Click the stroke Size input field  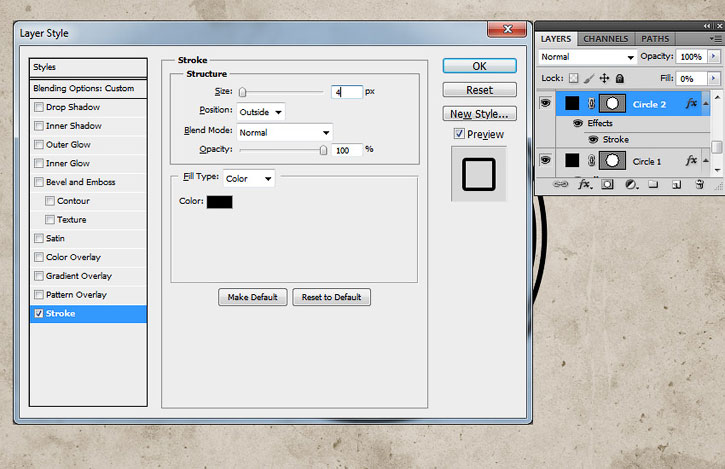[347, 92]
